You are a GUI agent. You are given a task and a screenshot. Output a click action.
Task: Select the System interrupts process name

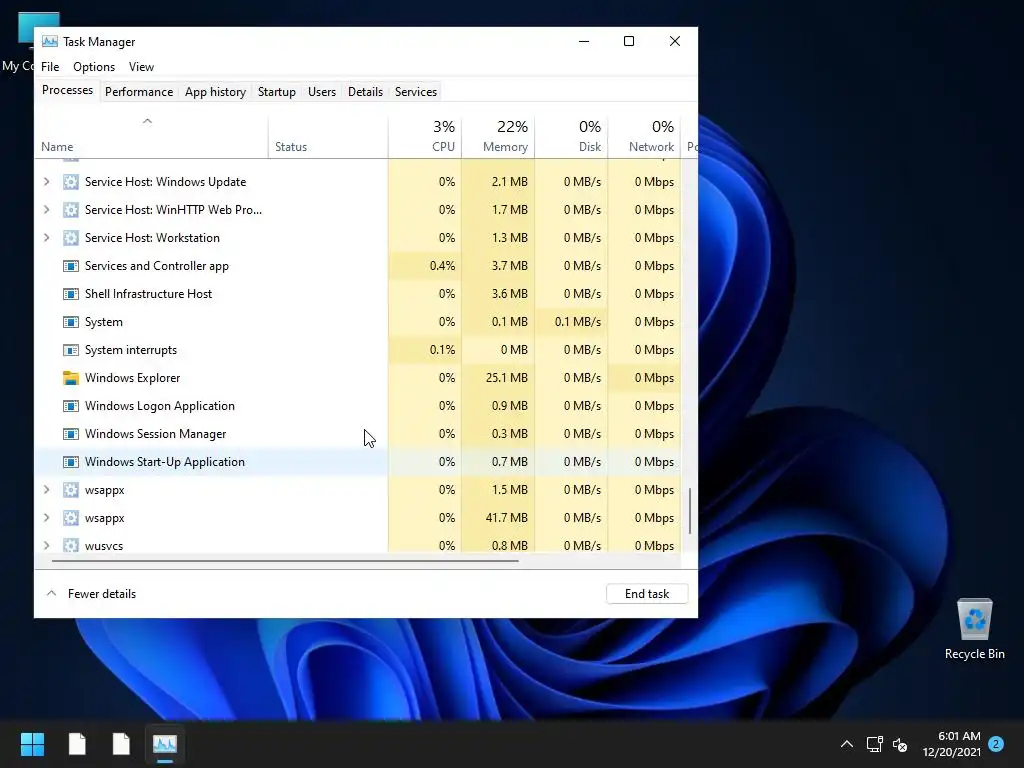coord(131,350)
